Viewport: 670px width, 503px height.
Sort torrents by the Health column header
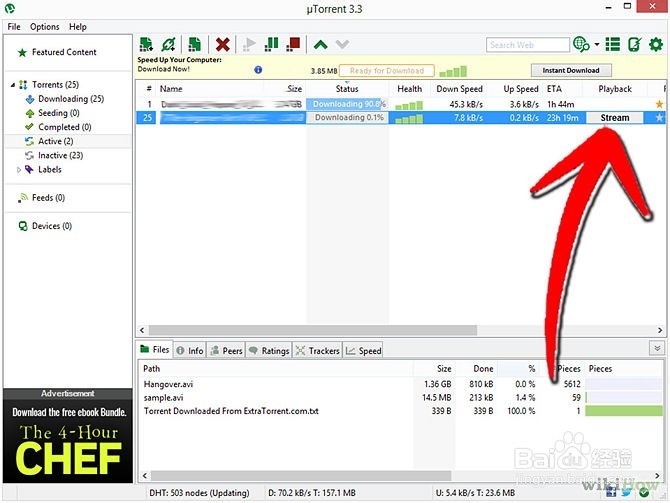(x=409, y=89)
